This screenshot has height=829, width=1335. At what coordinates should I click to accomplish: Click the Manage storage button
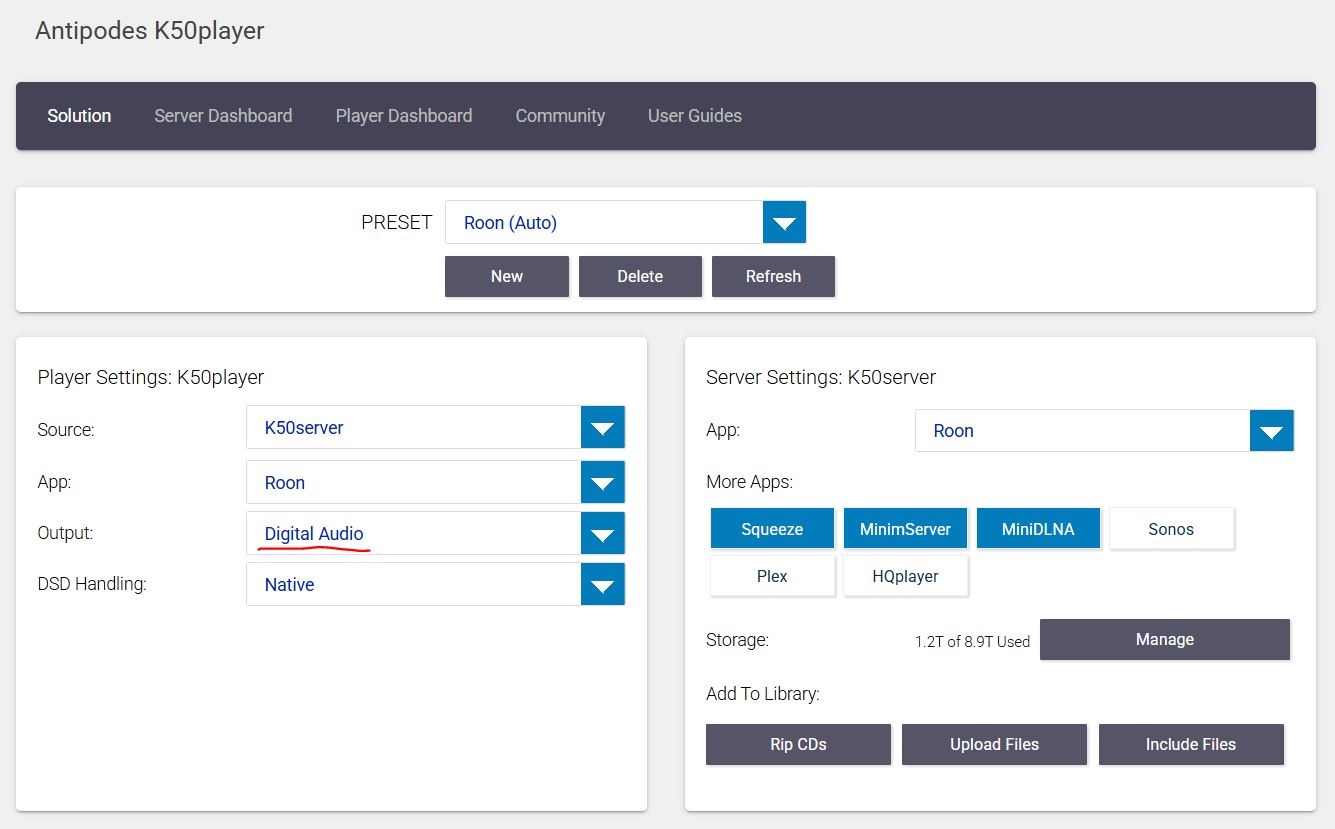point(1165,639)
